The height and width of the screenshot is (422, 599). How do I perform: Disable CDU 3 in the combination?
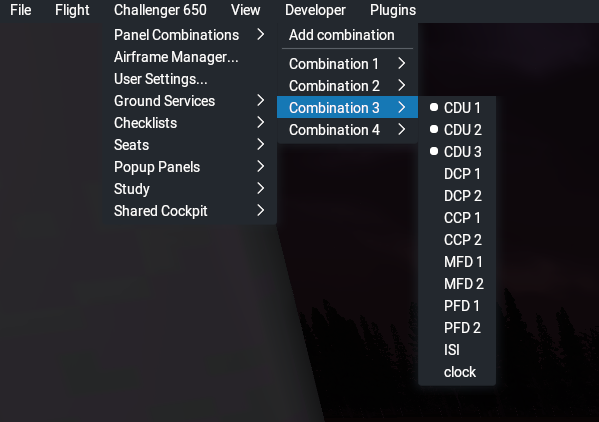[457, 152]
